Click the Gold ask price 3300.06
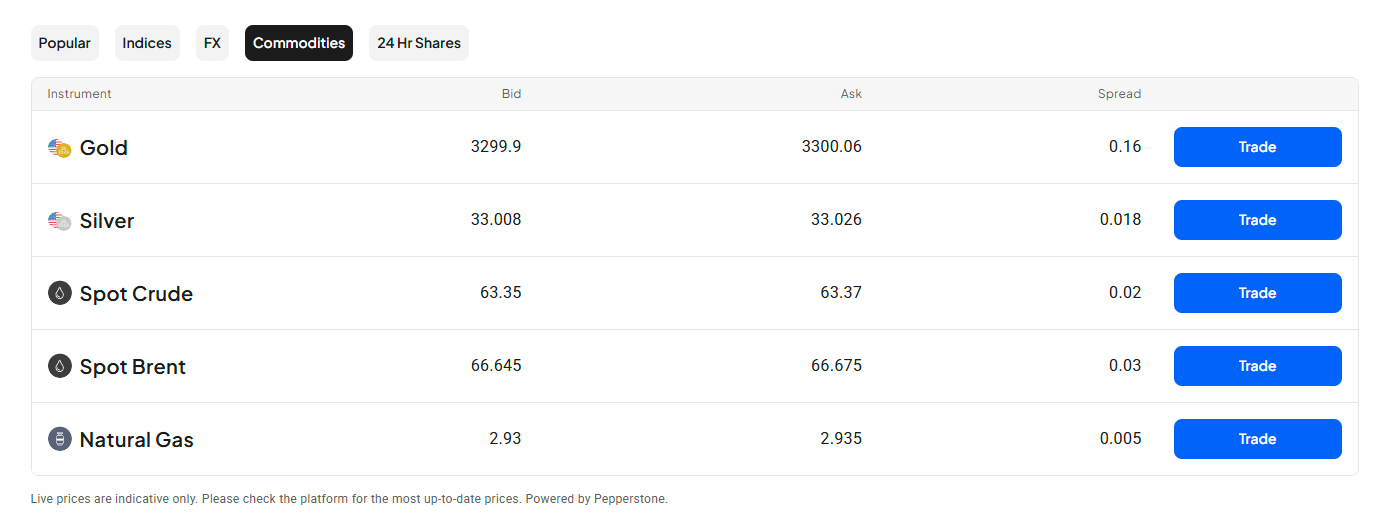The image size is (1389, 517). click(x=832, y=147)
